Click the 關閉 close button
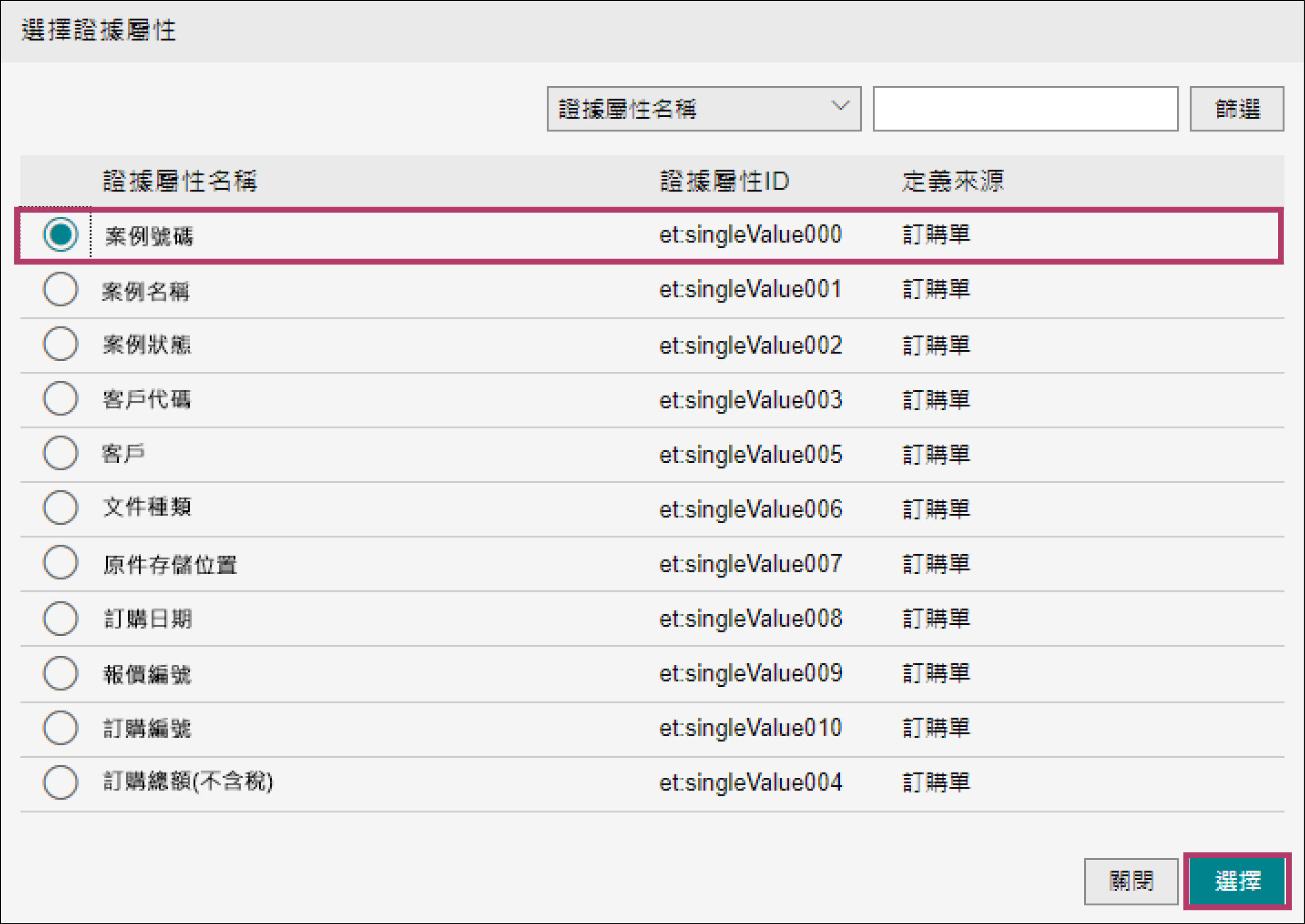This screenshot has width=1305, height=924. click(x=1130, y=881)
